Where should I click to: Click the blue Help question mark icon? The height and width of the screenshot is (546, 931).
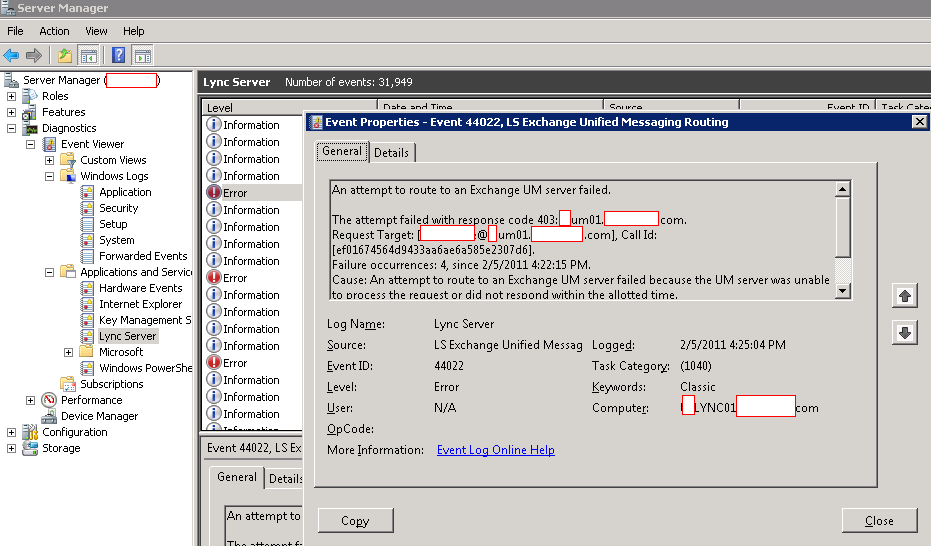119,56
